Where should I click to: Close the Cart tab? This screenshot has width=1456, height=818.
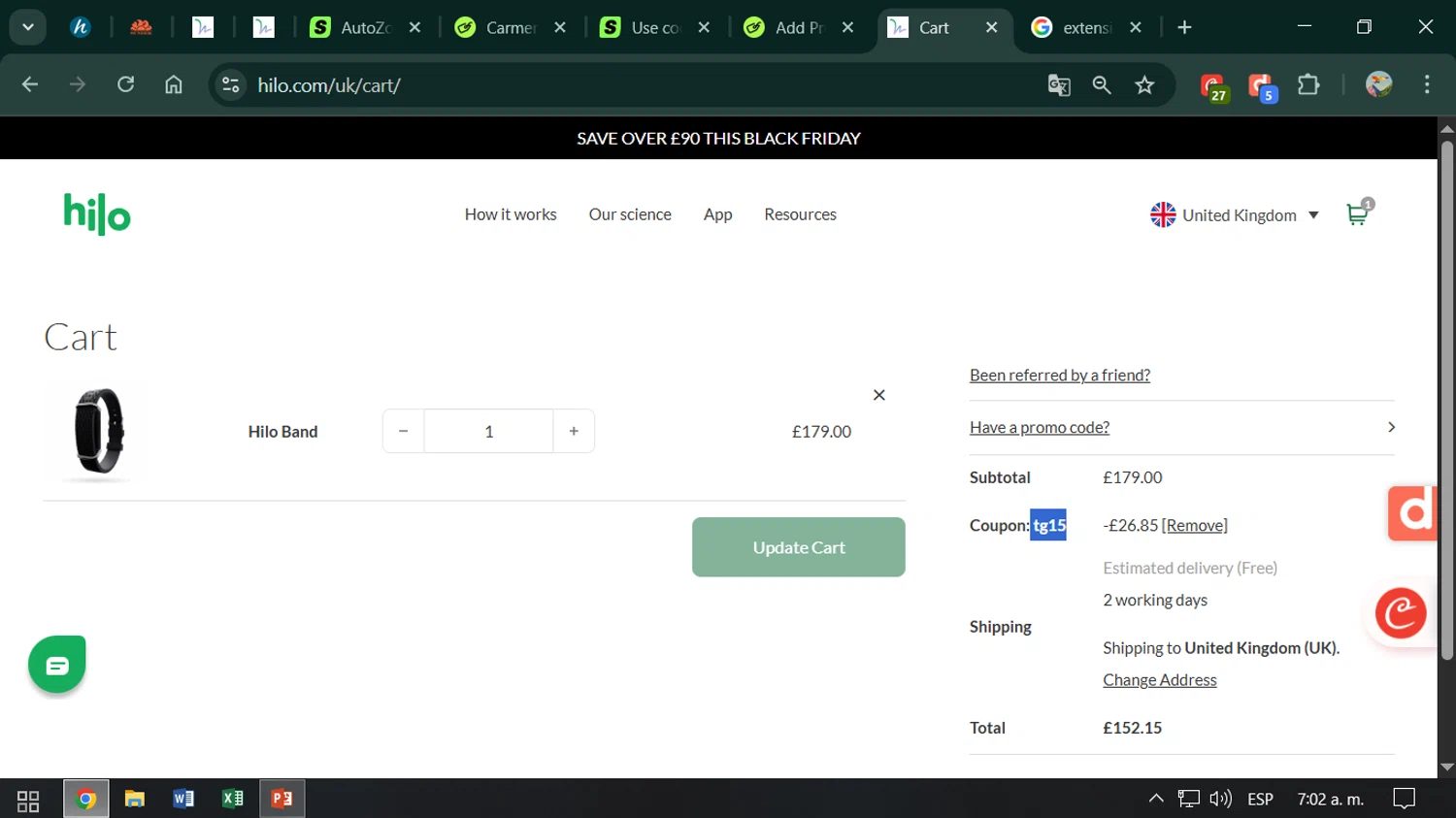(x=991, y=27)
